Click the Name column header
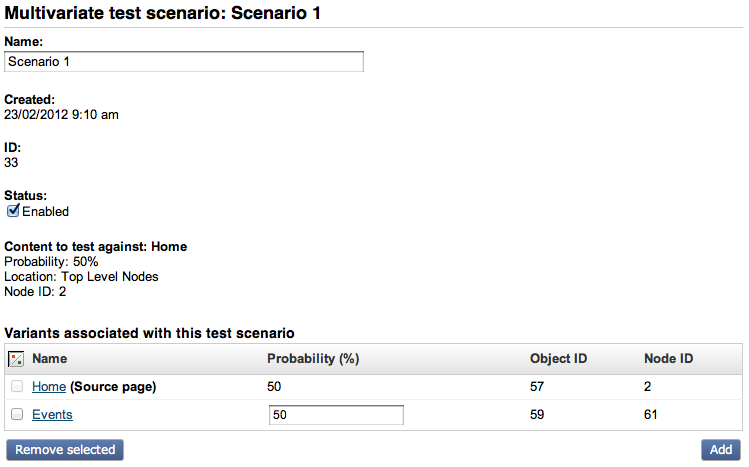 pos(49,358)
